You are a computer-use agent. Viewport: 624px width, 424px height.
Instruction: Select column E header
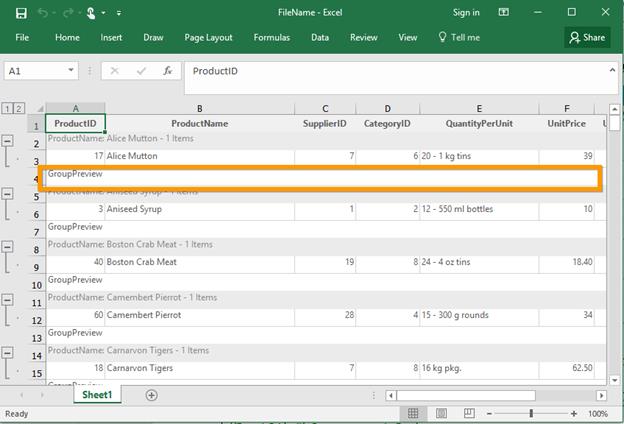click(479, 108)
